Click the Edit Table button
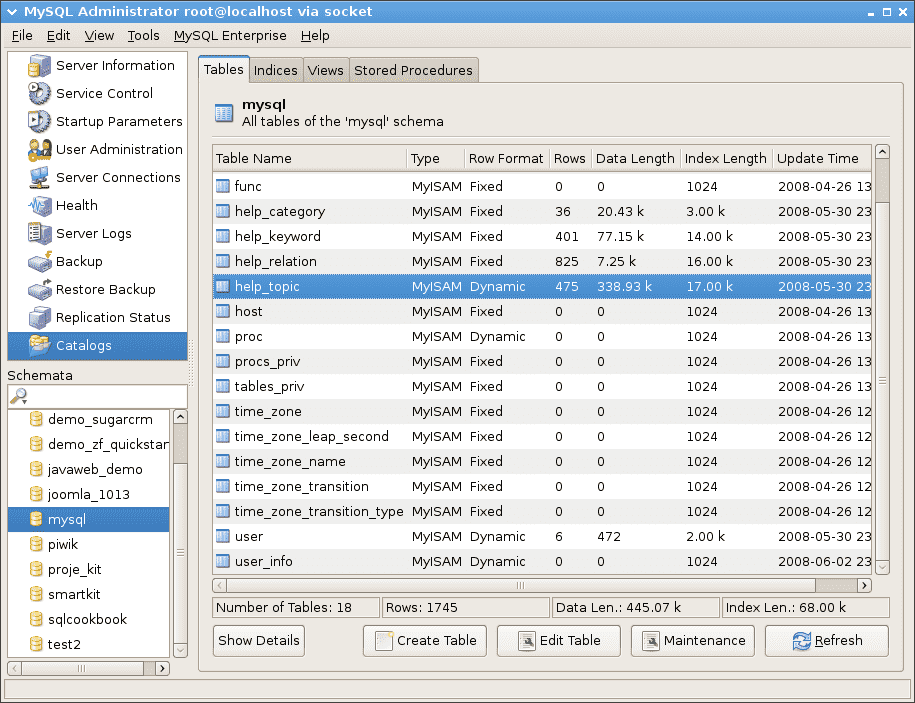 point(558,641)
